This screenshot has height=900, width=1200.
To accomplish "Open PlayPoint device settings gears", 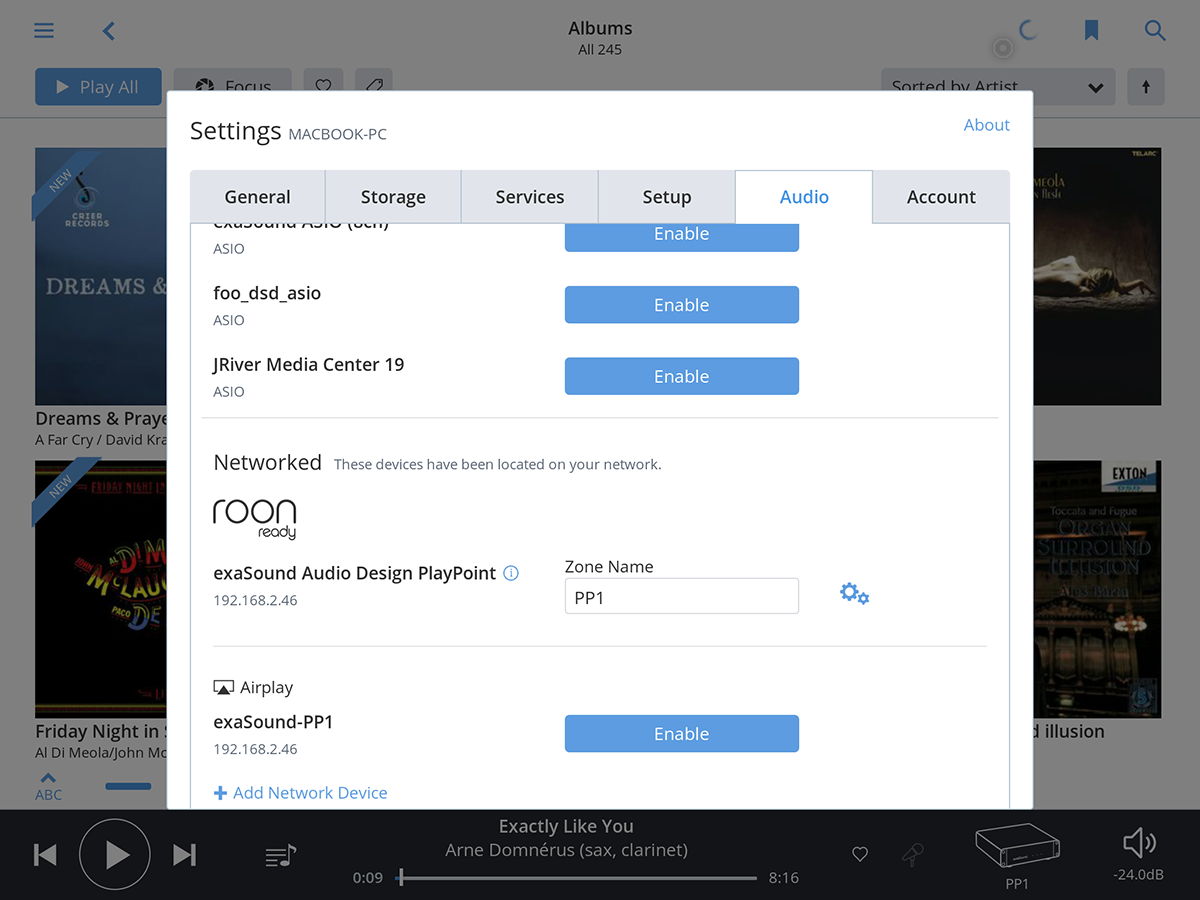I will click(854, 594).
